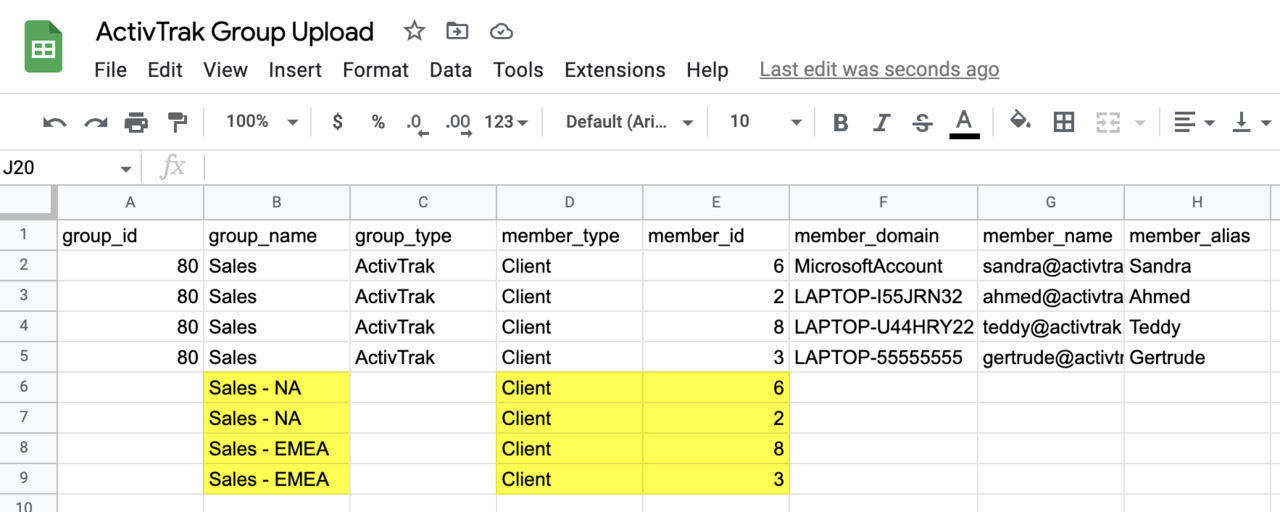
Task: Click the cell containing LAPTOP-I55JRN32
Action: coord(883,297)
